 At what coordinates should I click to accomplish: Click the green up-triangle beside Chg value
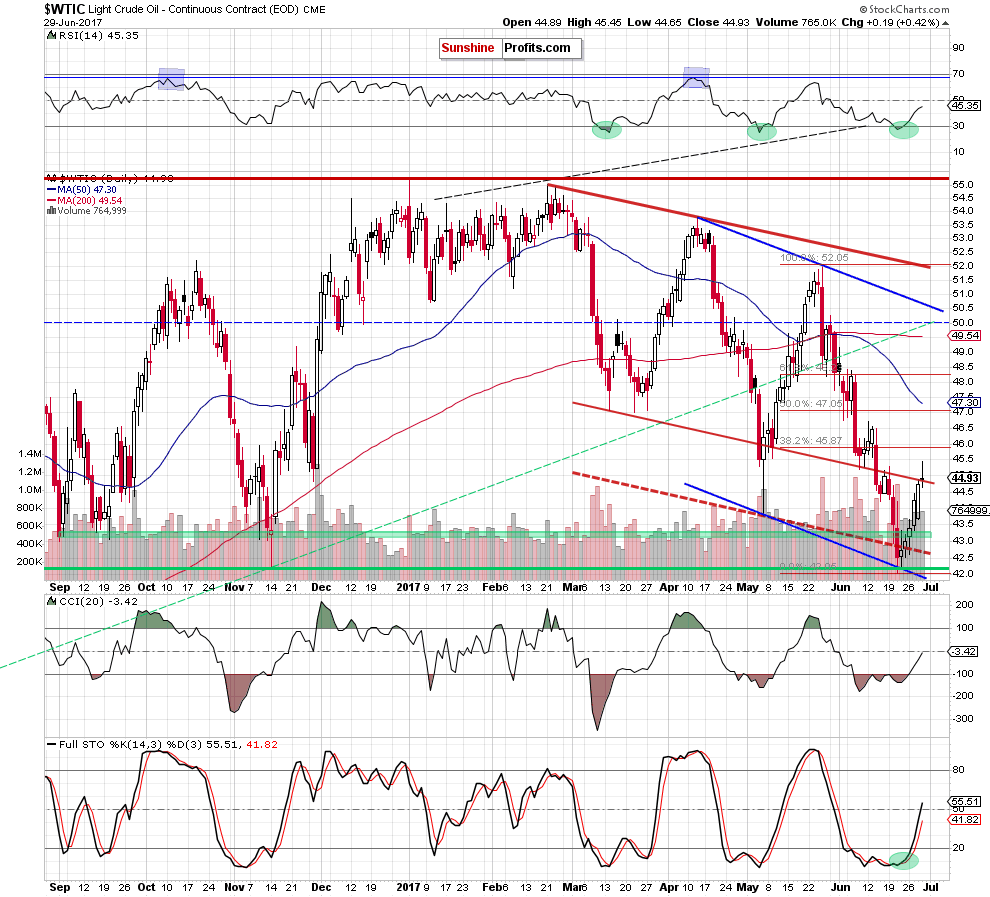coord(945,23)
